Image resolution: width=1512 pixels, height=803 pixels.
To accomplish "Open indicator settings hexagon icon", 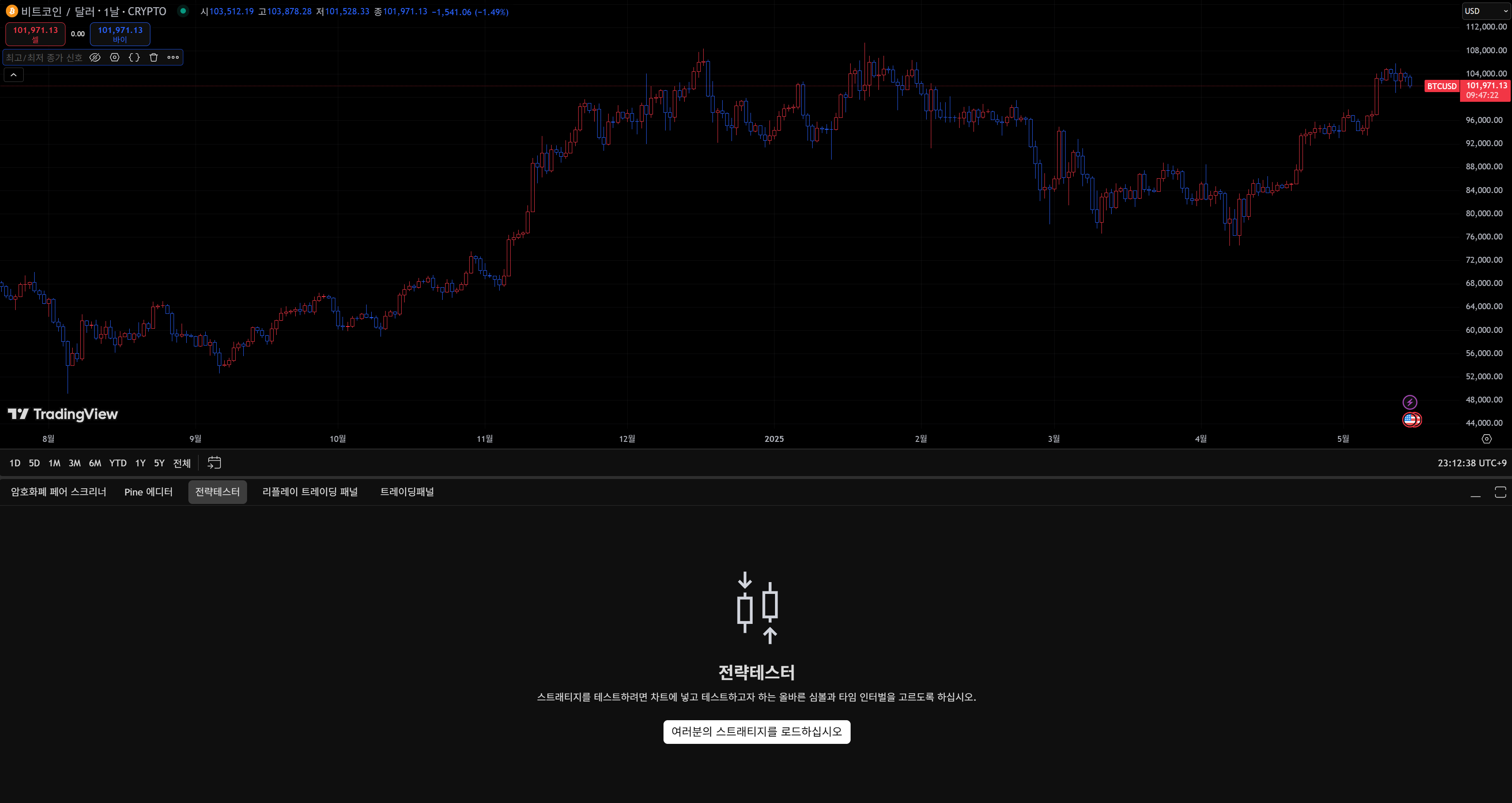I will pyautogui.click(x=115, y=57).
